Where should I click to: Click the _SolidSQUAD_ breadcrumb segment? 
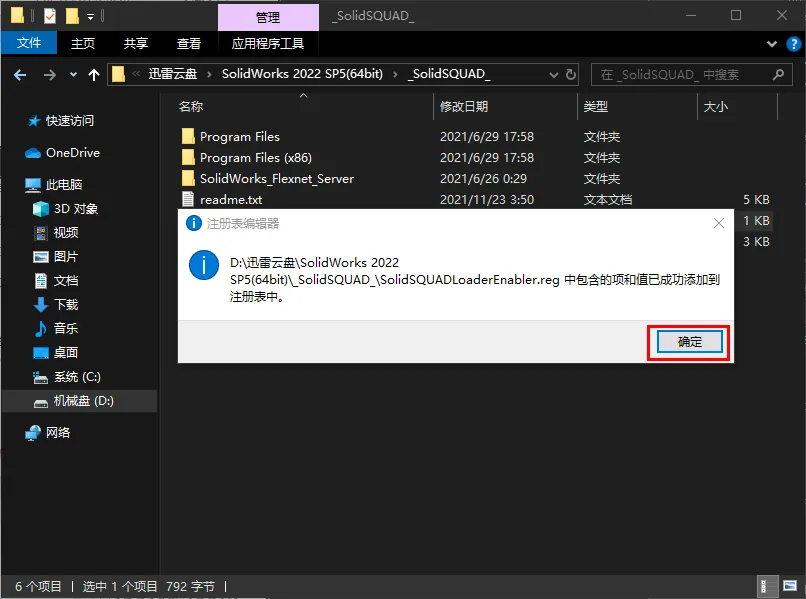[449, 74]
